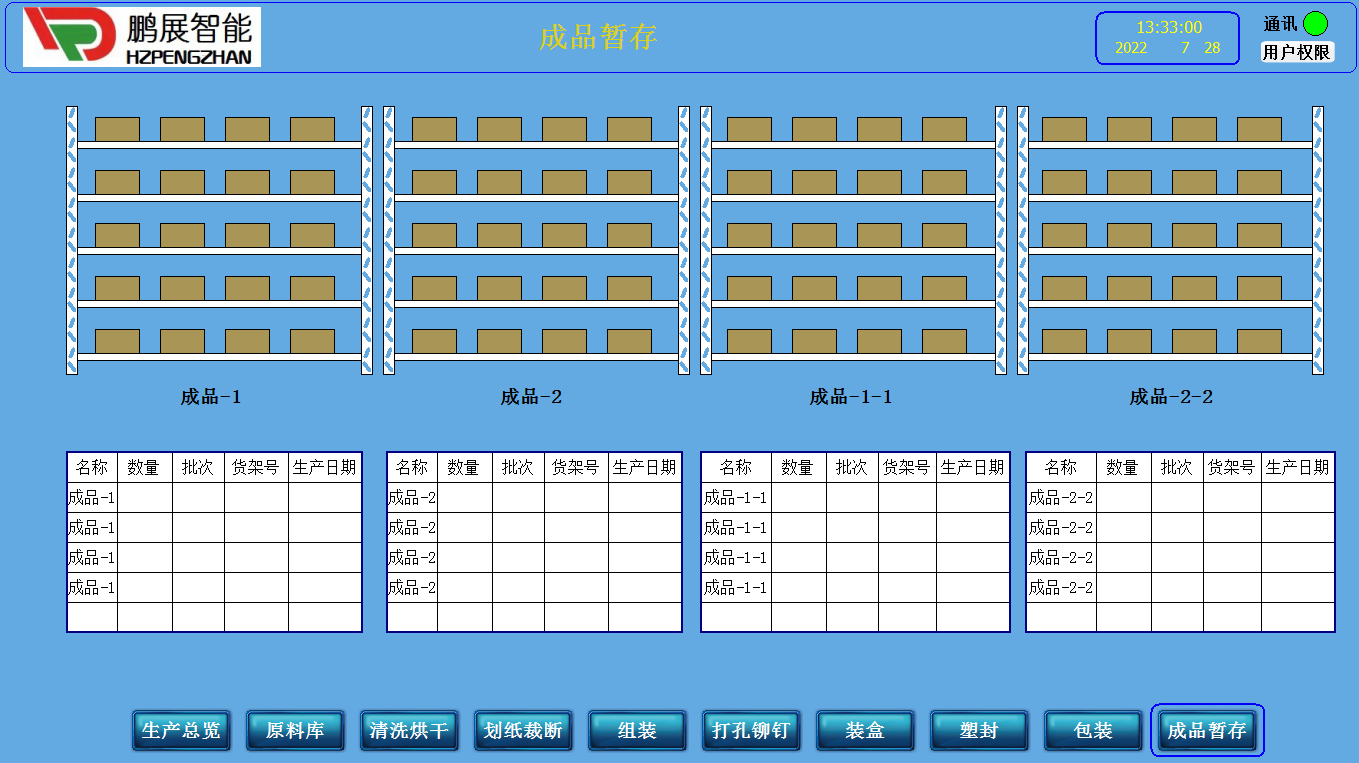Click the 成品-2-2 storage shelf graphic
This screenshot has width=1359, height=763.
[1170, 240]
